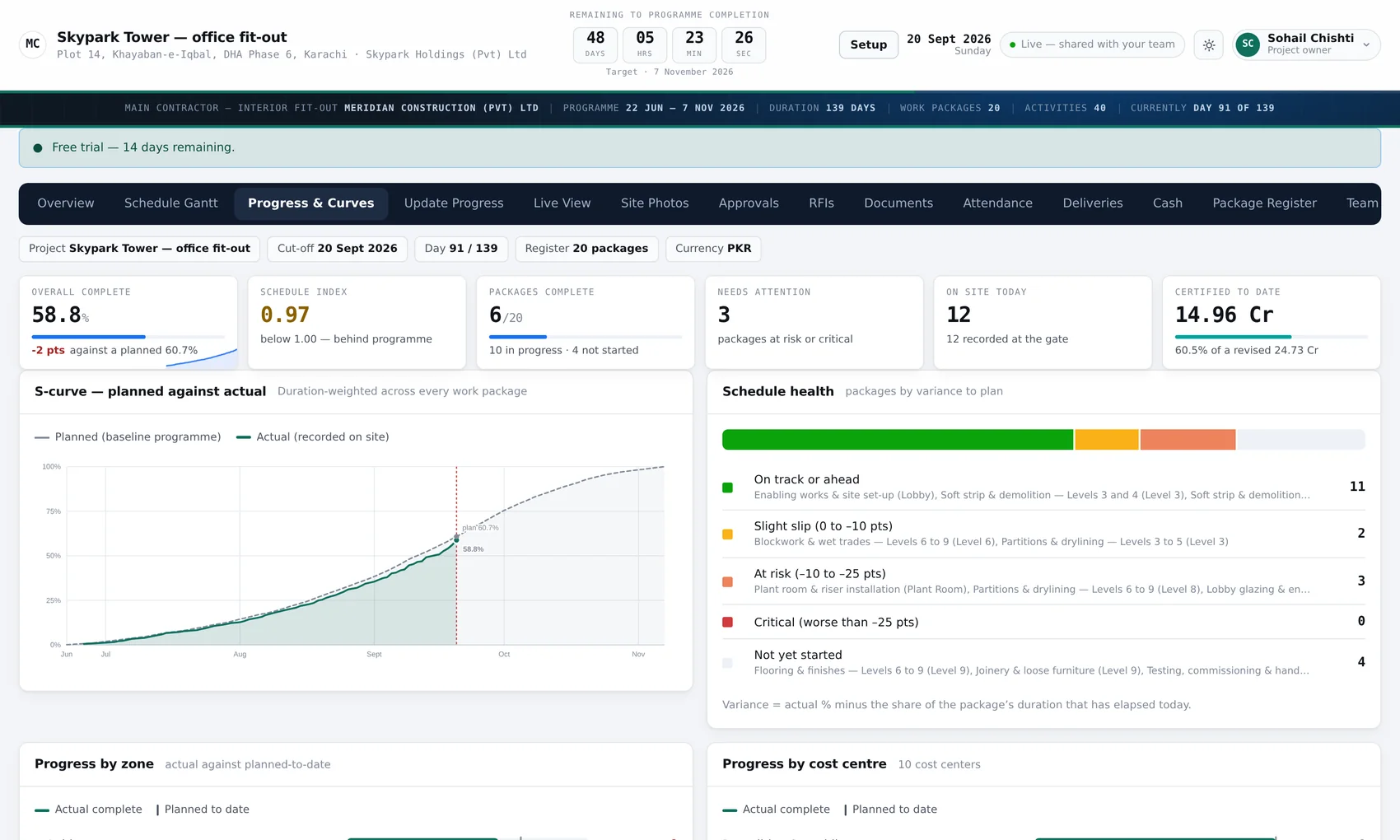Click the 58.8% actual point on S-curve
This screenshot has width=1400, height=840.
point(457,540)
